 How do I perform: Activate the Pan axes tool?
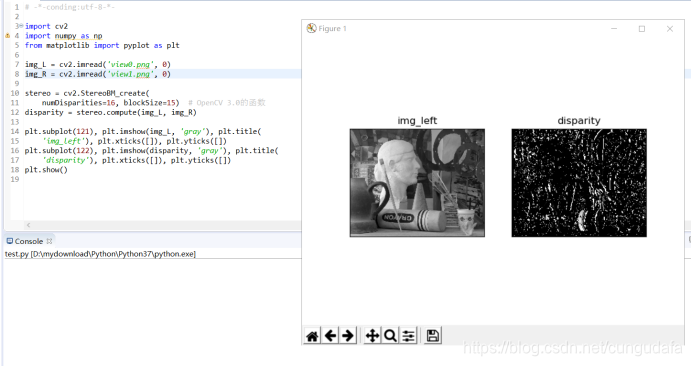coord(372,336)
